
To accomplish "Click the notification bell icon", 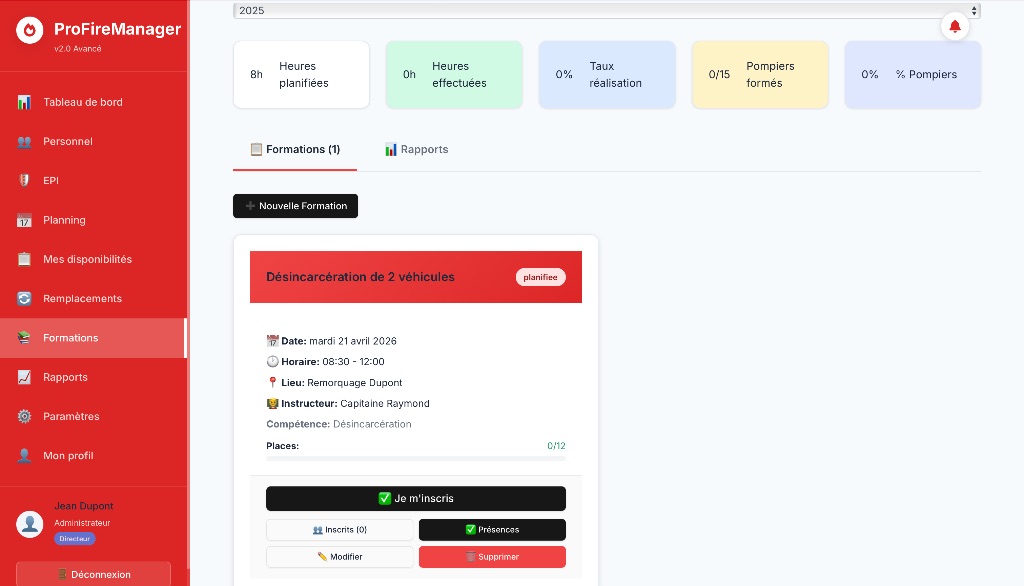I will (955, 27).
